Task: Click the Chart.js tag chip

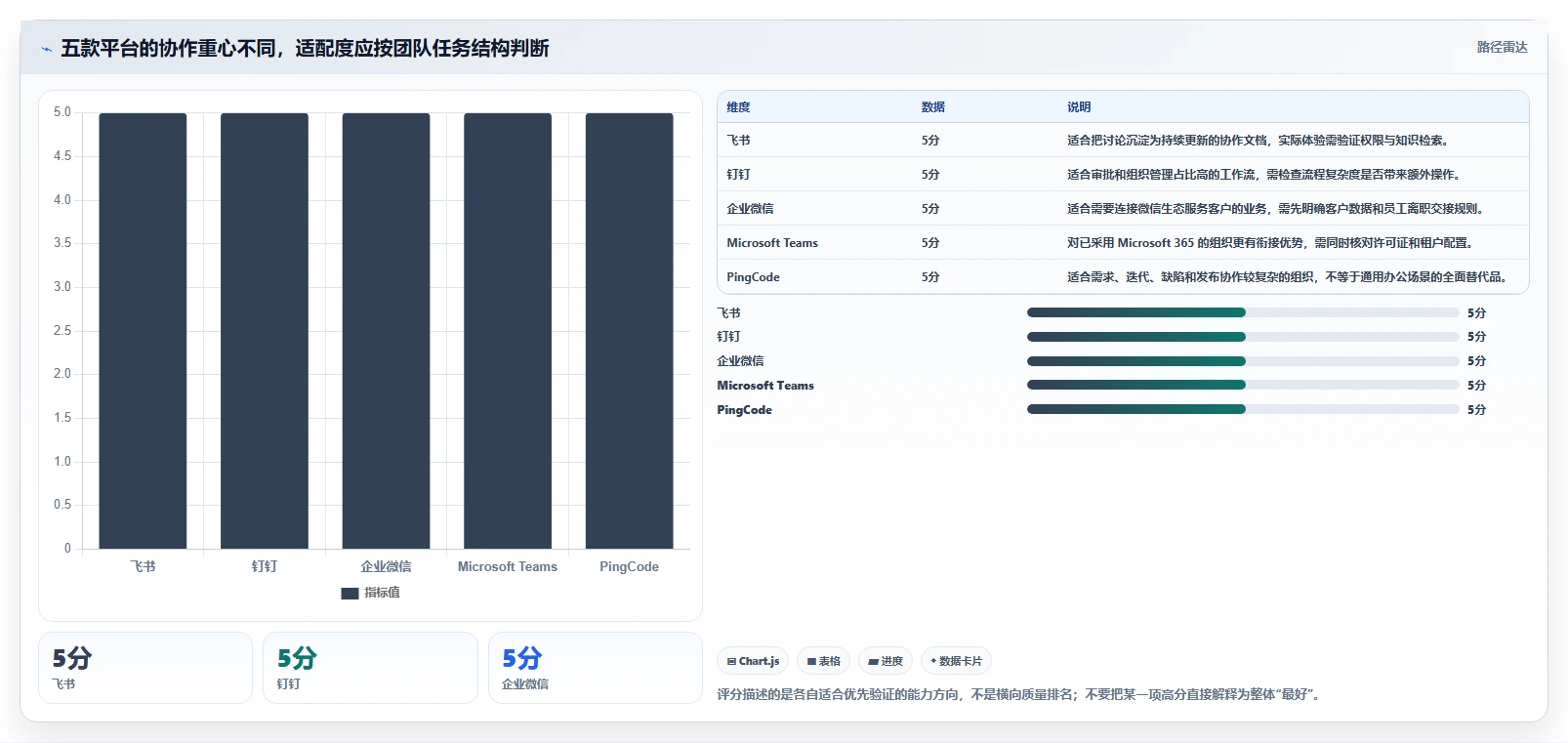Action: click(x=754, y=661)
